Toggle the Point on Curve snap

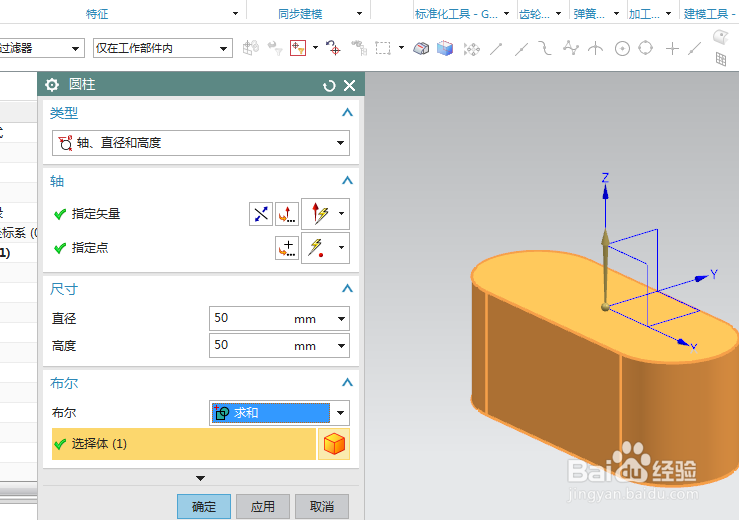coord(695,48)
